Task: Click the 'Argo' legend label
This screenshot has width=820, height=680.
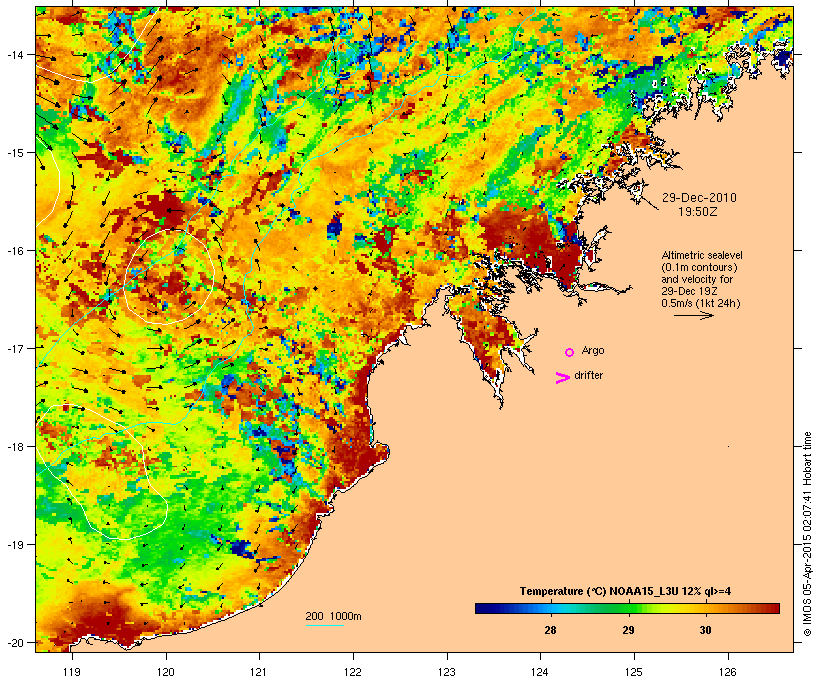Action: tap(593, 350)
